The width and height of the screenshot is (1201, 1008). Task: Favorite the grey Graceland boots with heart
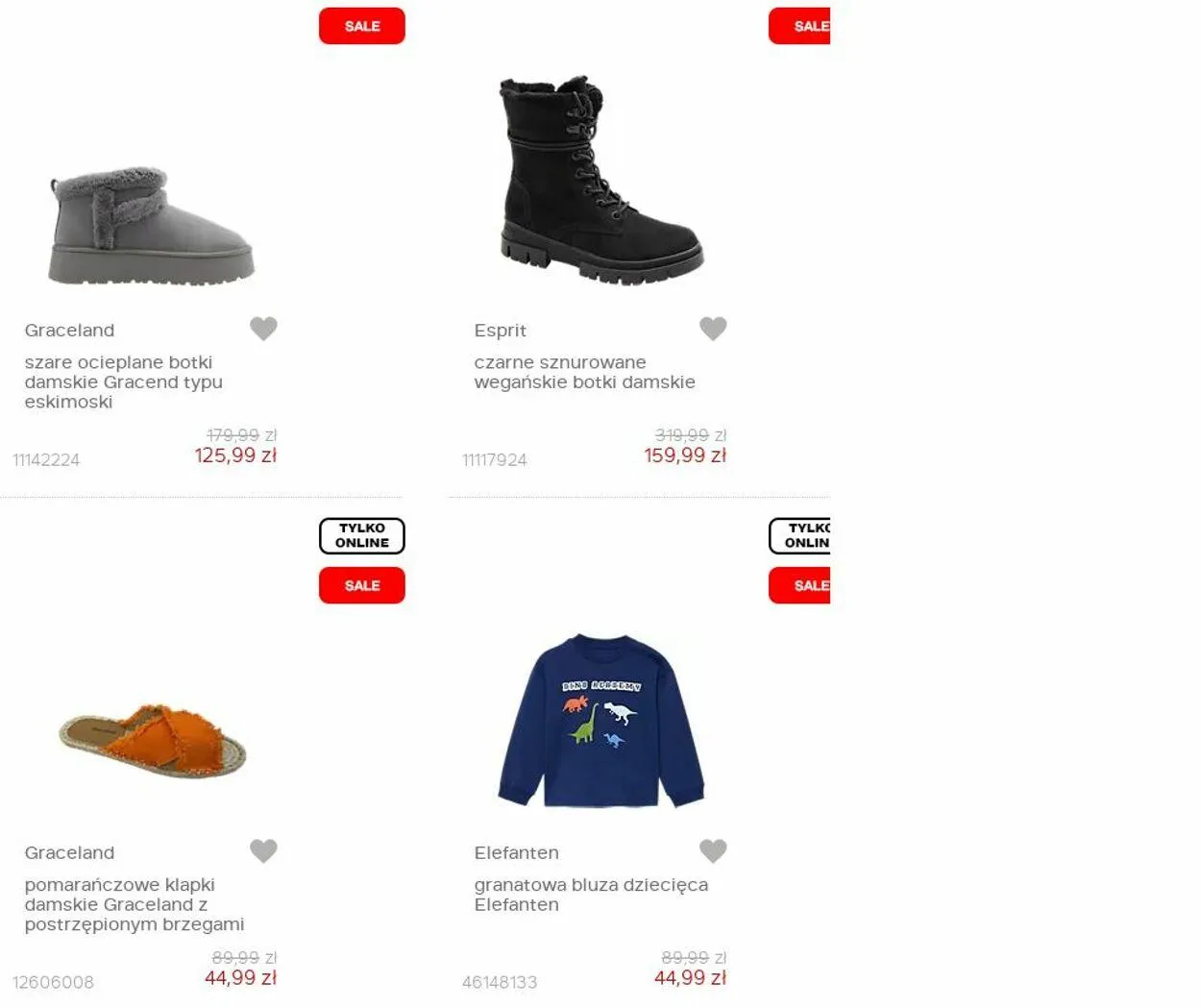pos(263,329)
